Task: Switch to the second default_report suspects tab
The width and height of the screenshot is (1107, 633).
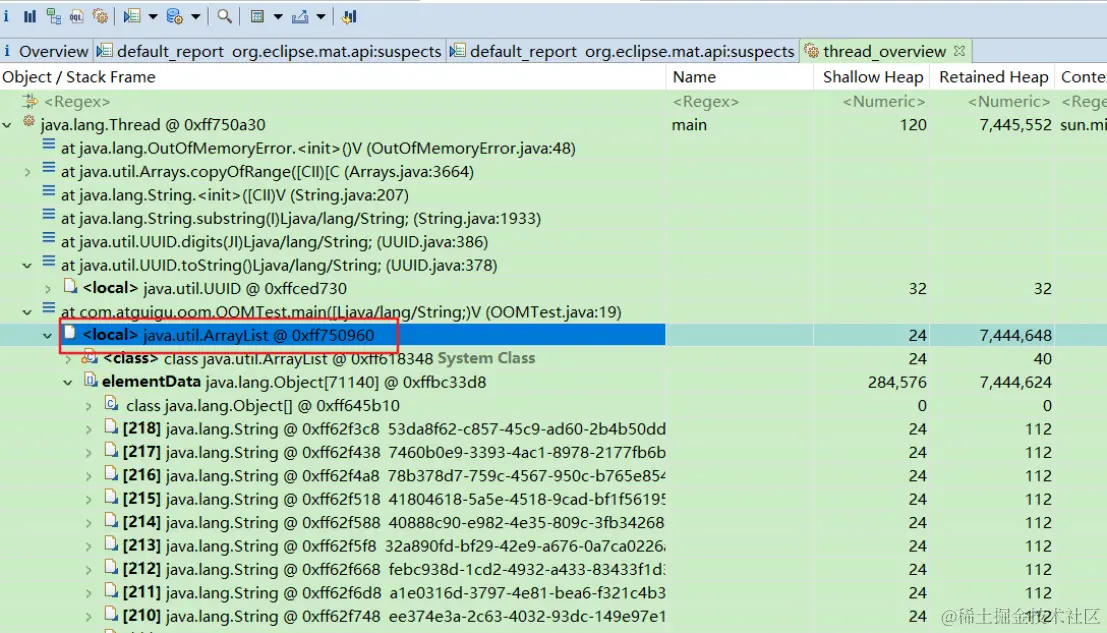Action: 622,52
